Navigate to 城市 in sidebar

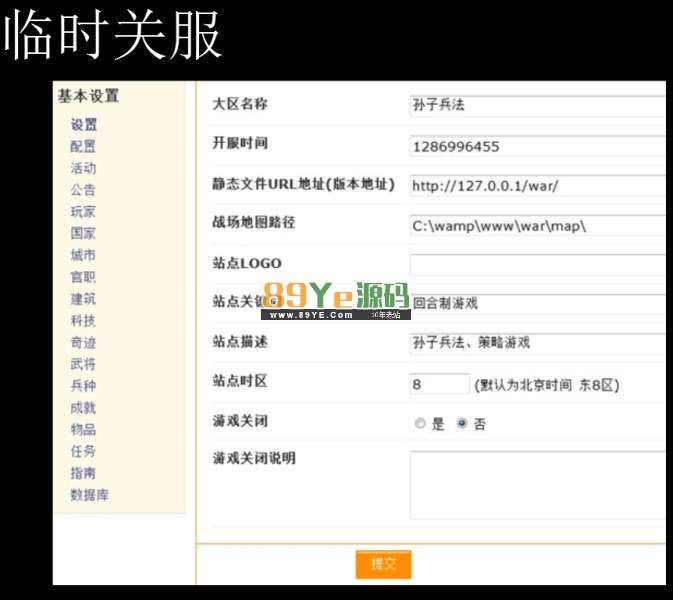(x=83, y=255)
